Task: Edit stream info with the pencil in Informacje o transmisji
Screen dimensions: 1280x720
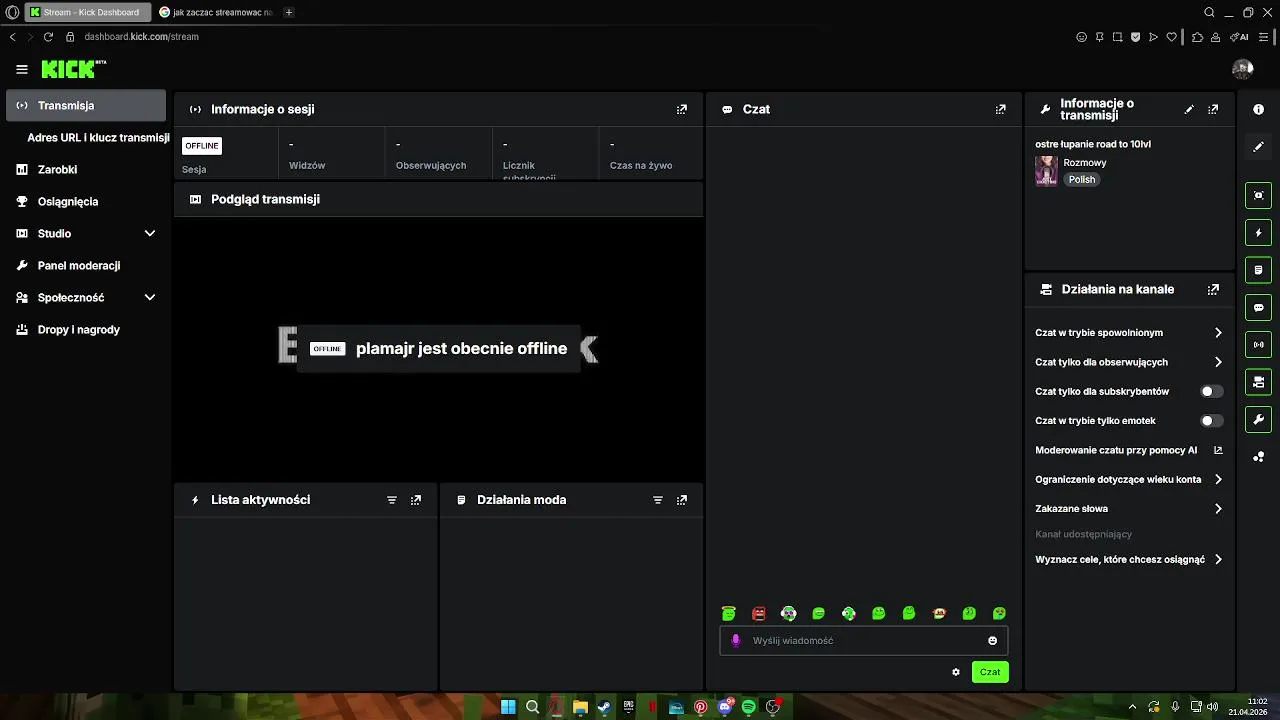Action: point(1189,109)
